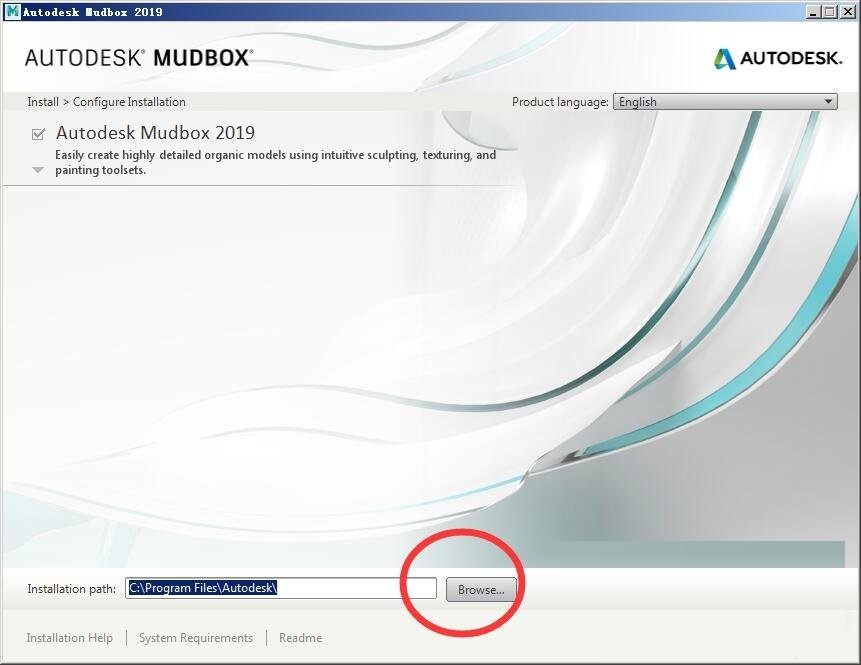Expand the Mudbox 2019 details triangle
The height and width of the screenshot is (665, 861).
coord(38,170)
